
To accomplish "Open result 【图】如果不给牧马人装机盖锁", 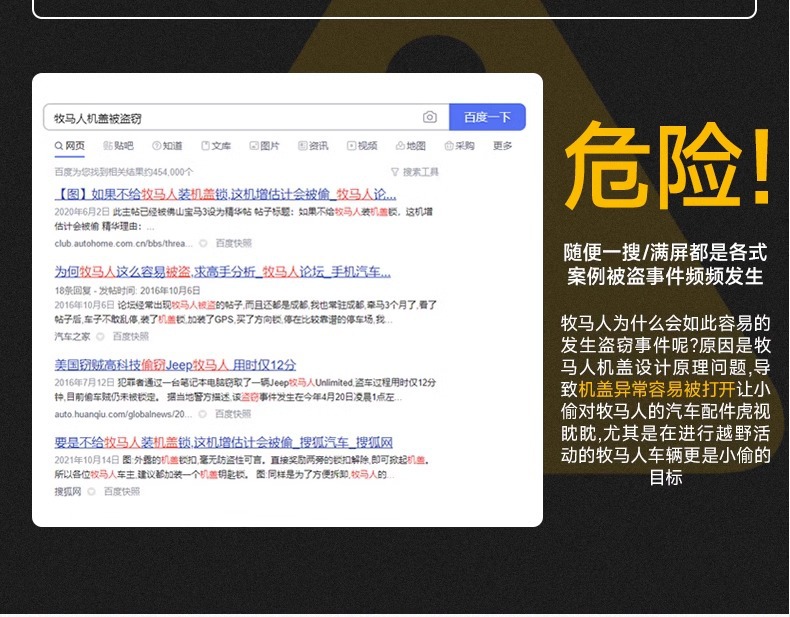I will point(225,194).
